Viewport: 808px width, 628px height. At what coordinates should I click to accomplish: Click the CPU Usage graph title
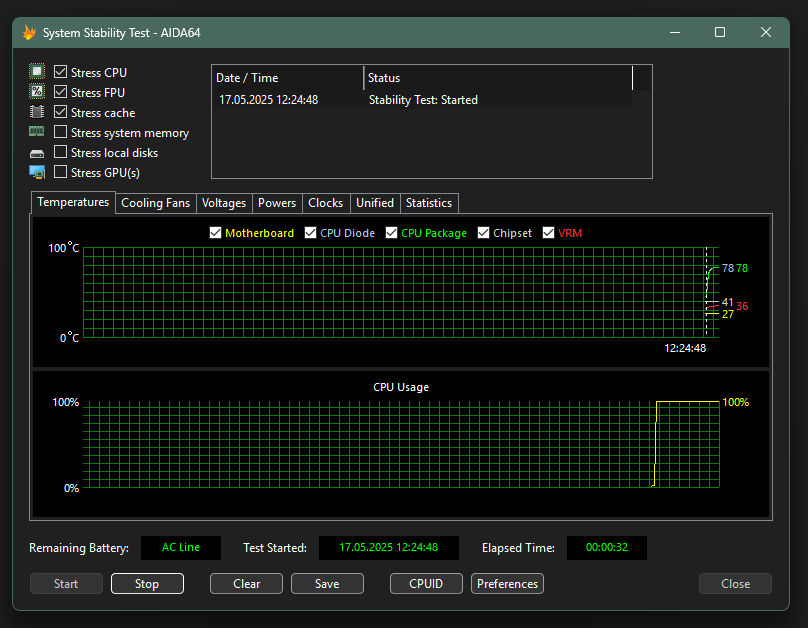pyautogui.click(x=401, y=387)
